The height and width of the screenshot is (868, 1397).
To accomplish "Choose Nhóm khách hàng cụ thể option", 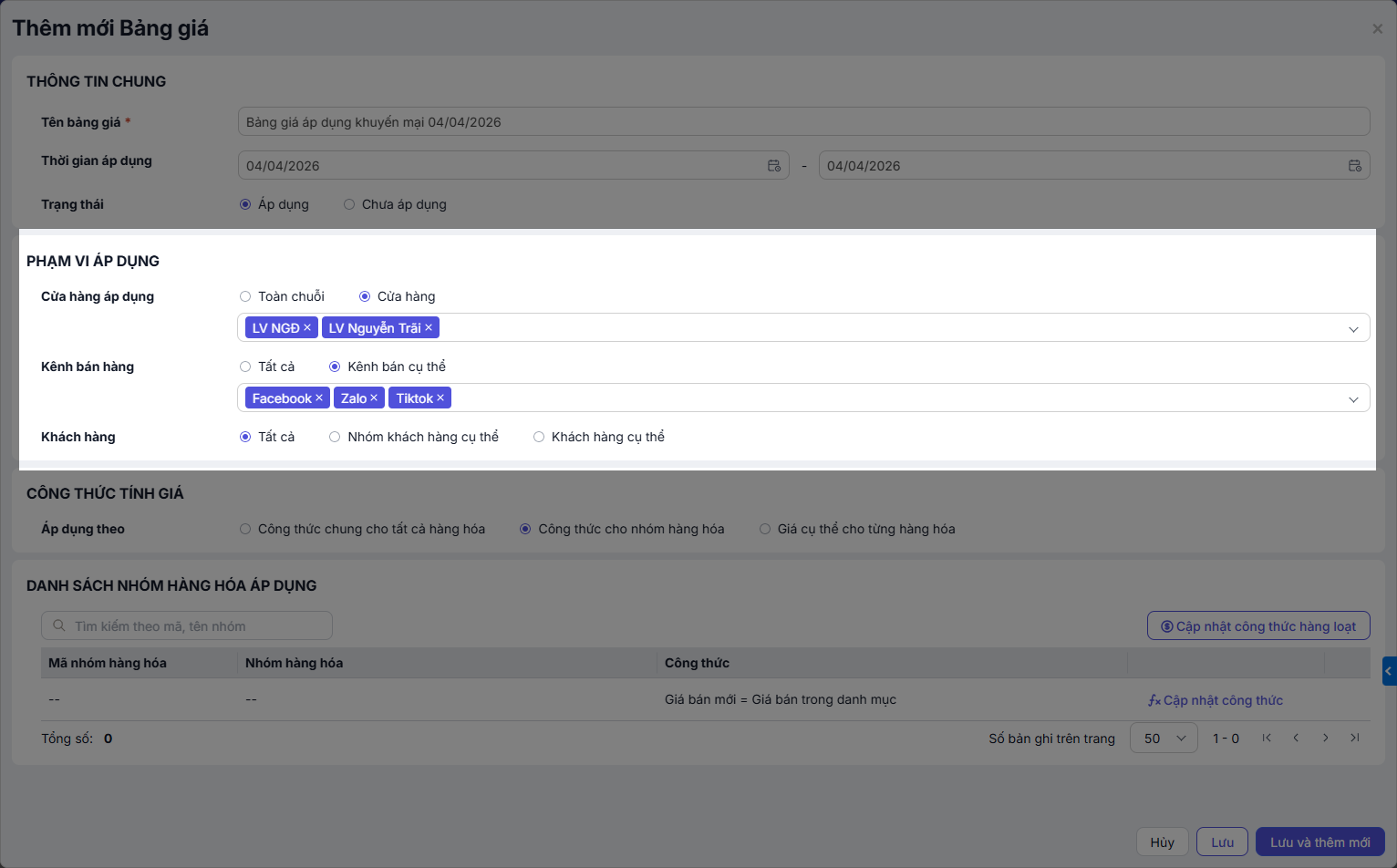I will tap(336, 437).
